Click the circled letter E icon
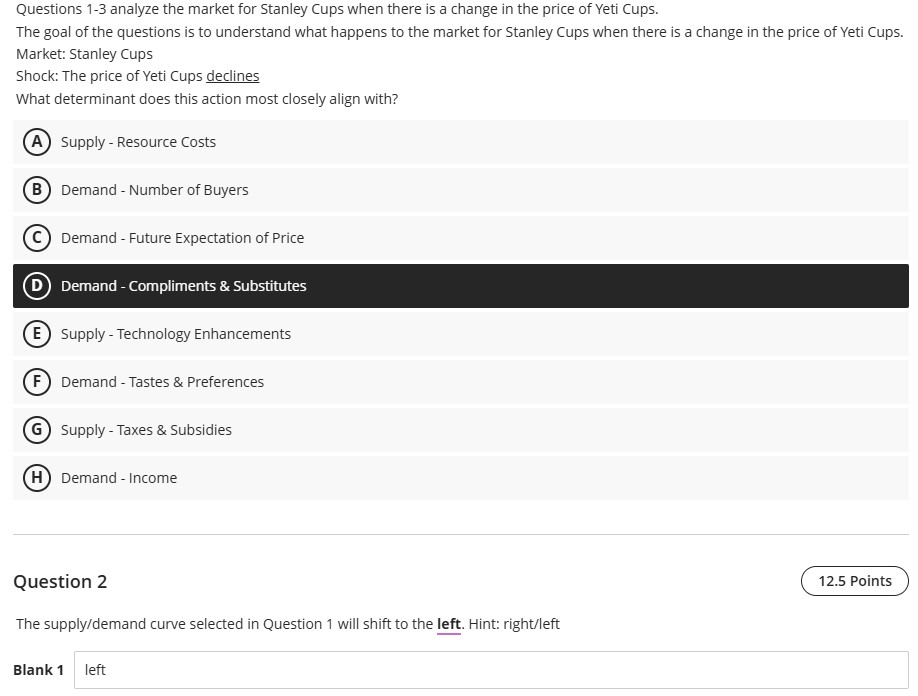This screenshot has width=918, height=696. point(37,333)
